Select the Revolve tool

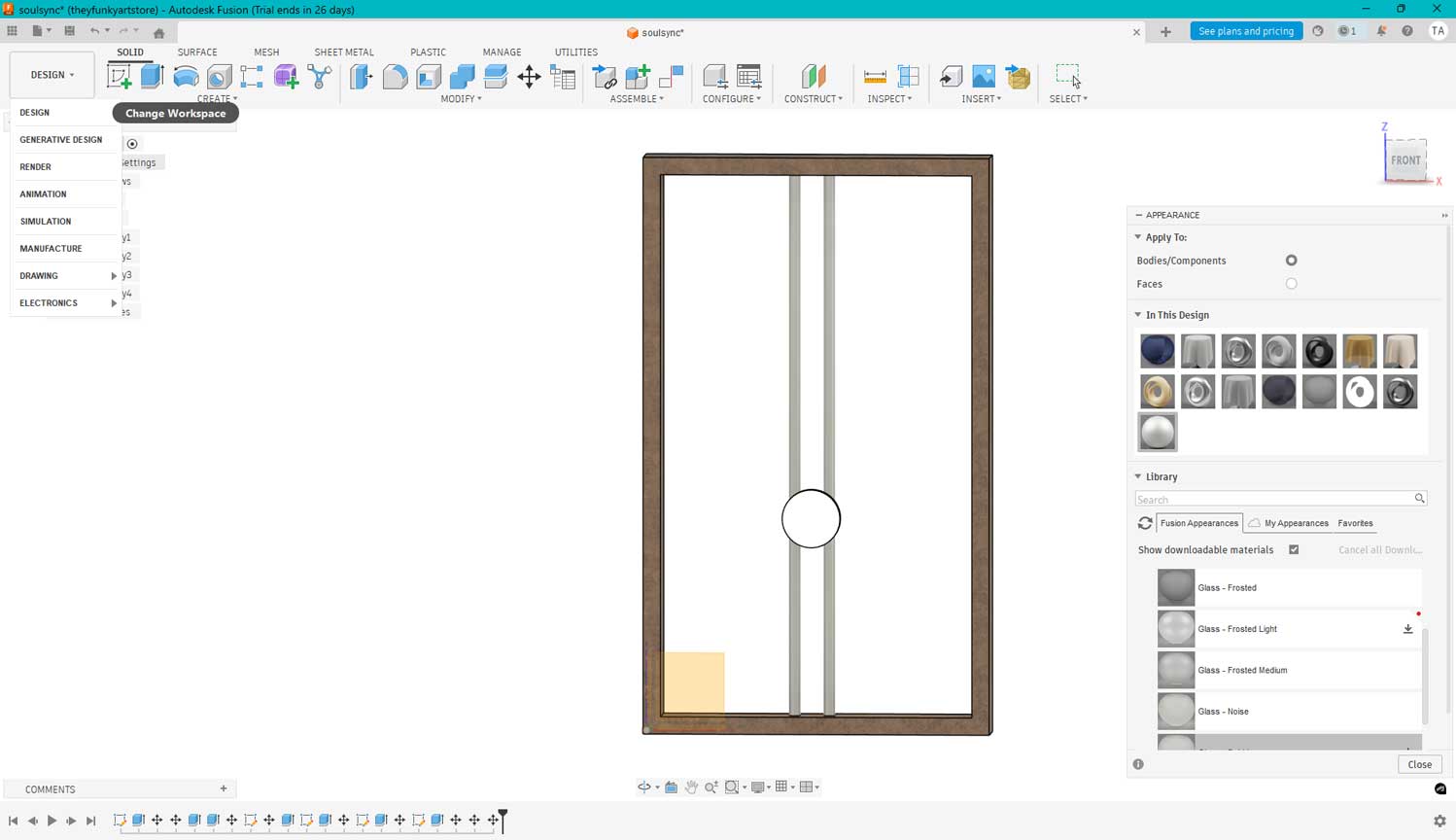pos(186,77)
